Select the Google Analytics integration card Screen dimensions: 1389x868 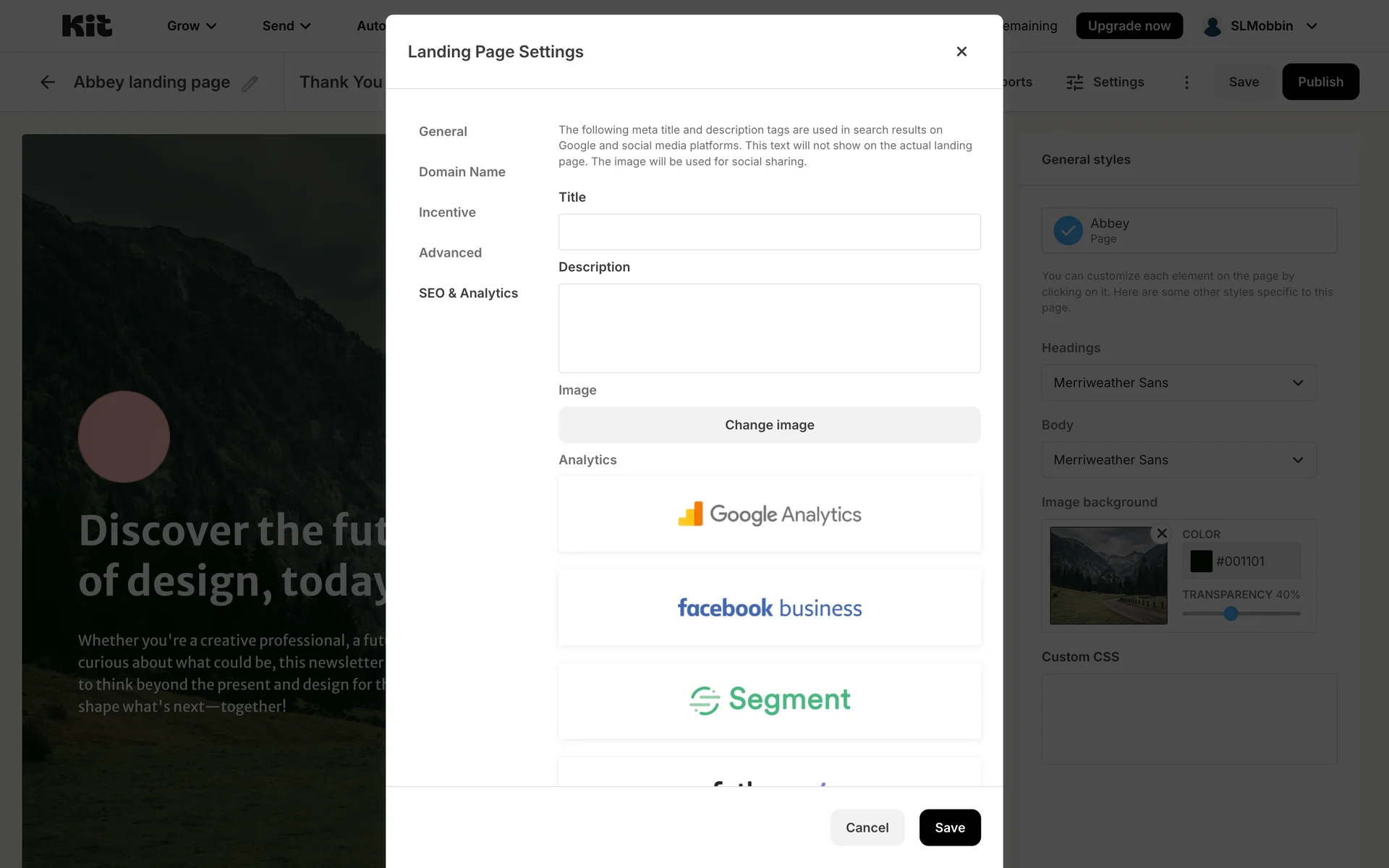(769, 514)
